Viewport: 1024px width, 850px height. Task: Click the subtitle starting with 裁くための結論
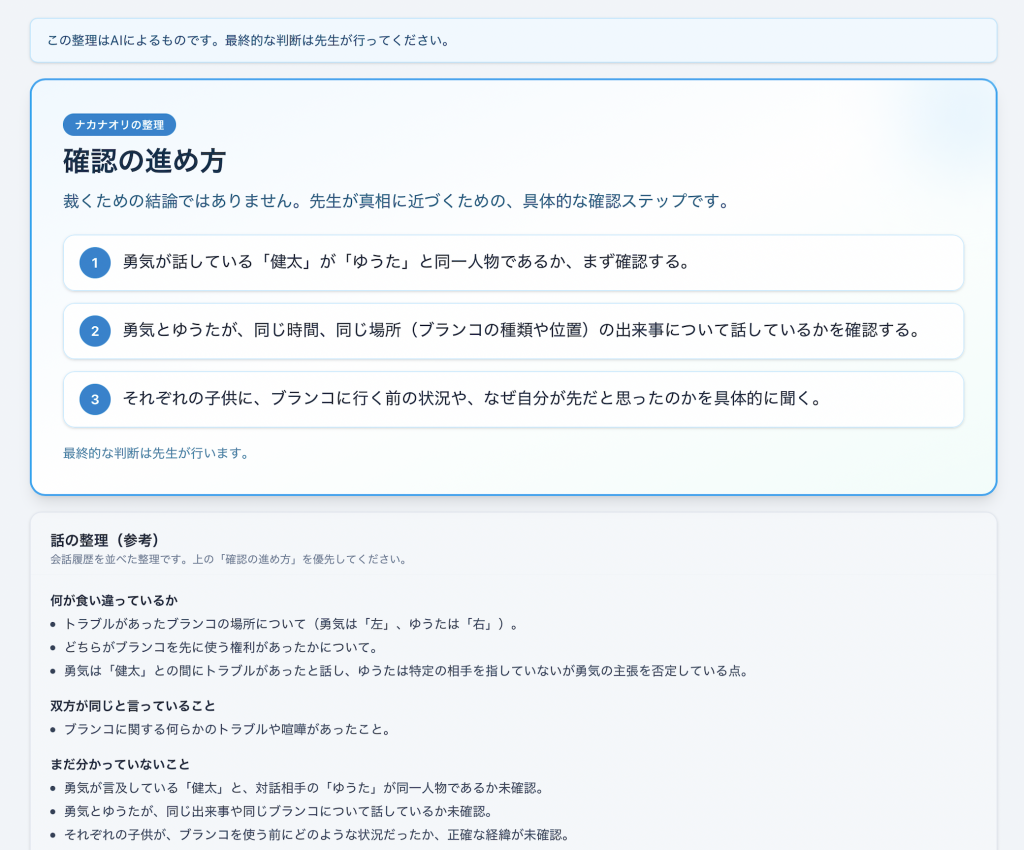coord(396,201)
